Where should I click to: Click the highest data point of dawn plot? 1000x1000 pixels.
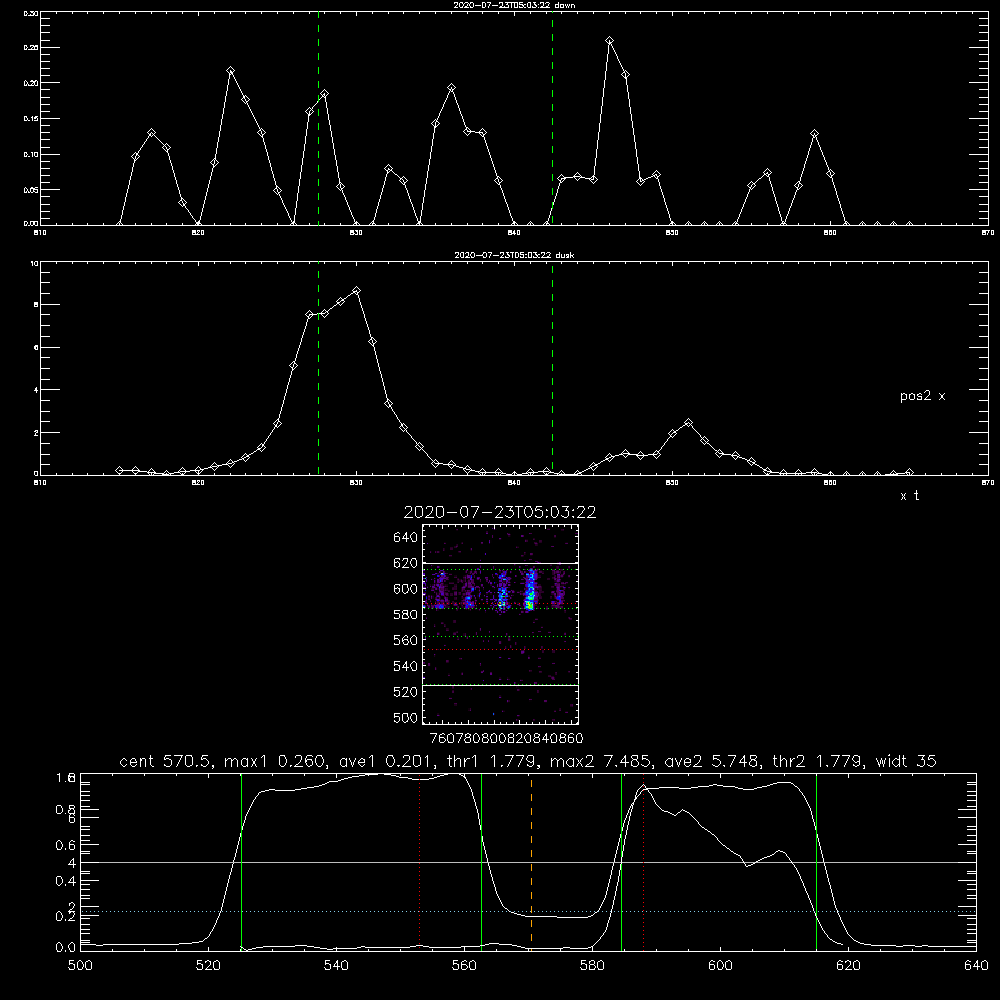(610, 41)
